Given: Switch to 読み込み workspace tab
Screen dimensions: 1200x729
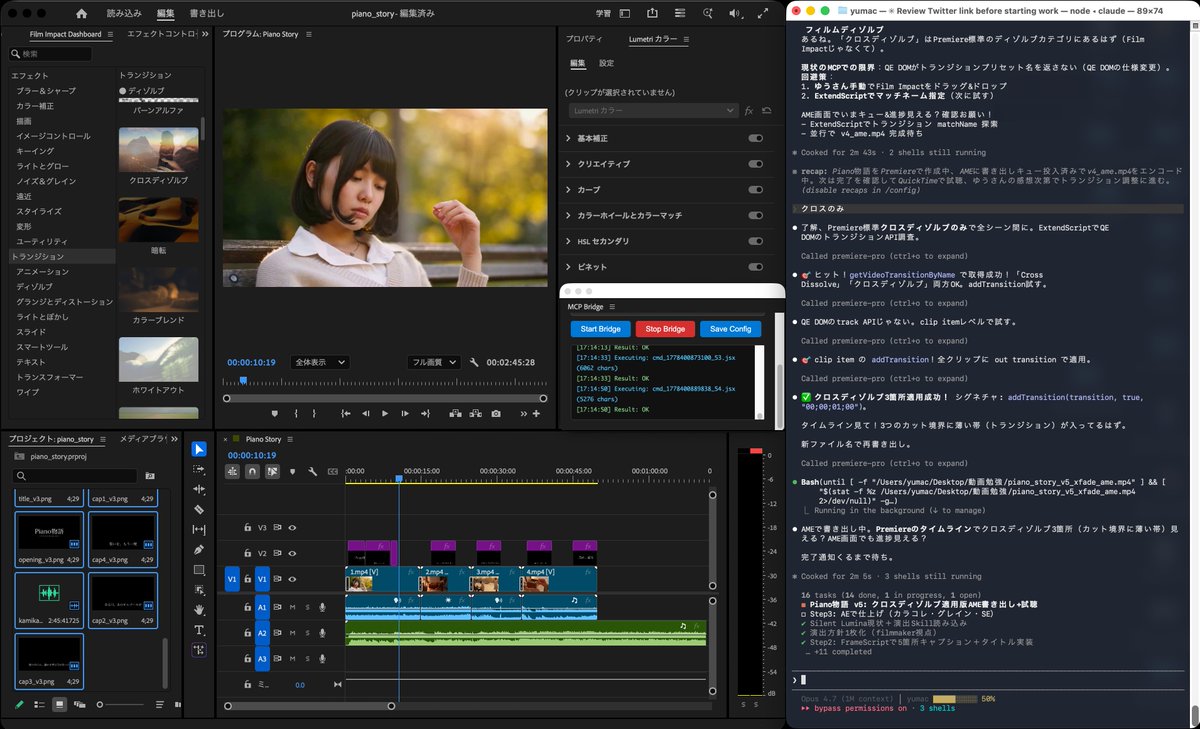Looking at the screenshot, I should [x=124, y=14].
